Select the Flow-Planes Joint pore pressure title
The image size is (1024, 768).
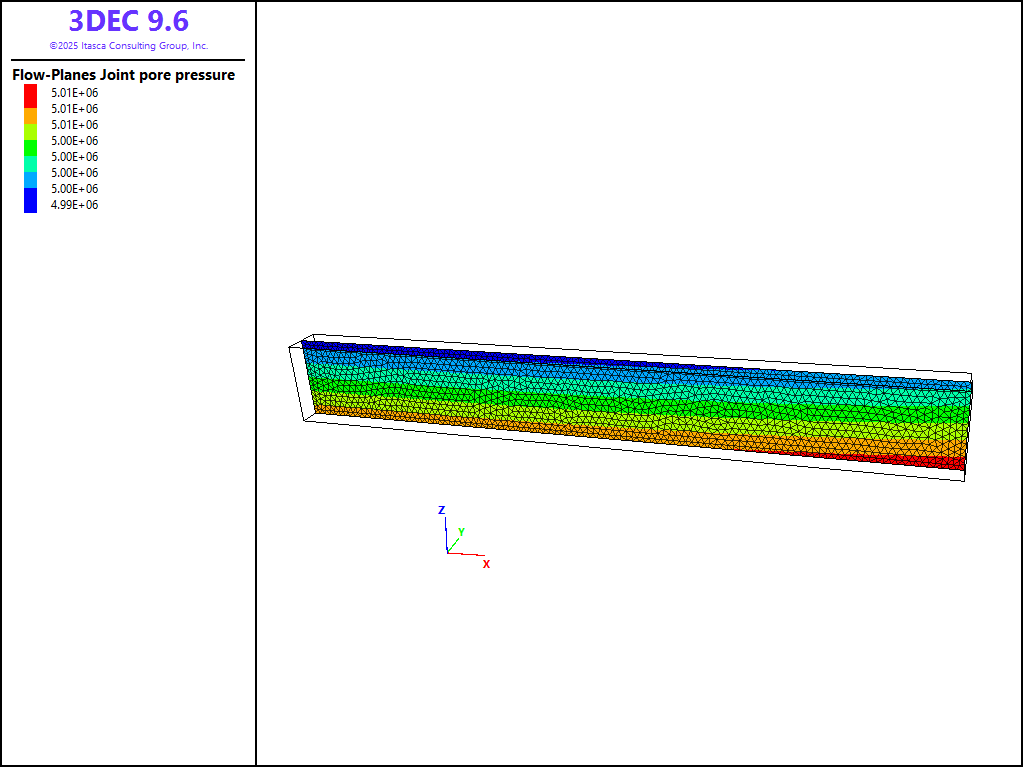click(x=123, y=75)
